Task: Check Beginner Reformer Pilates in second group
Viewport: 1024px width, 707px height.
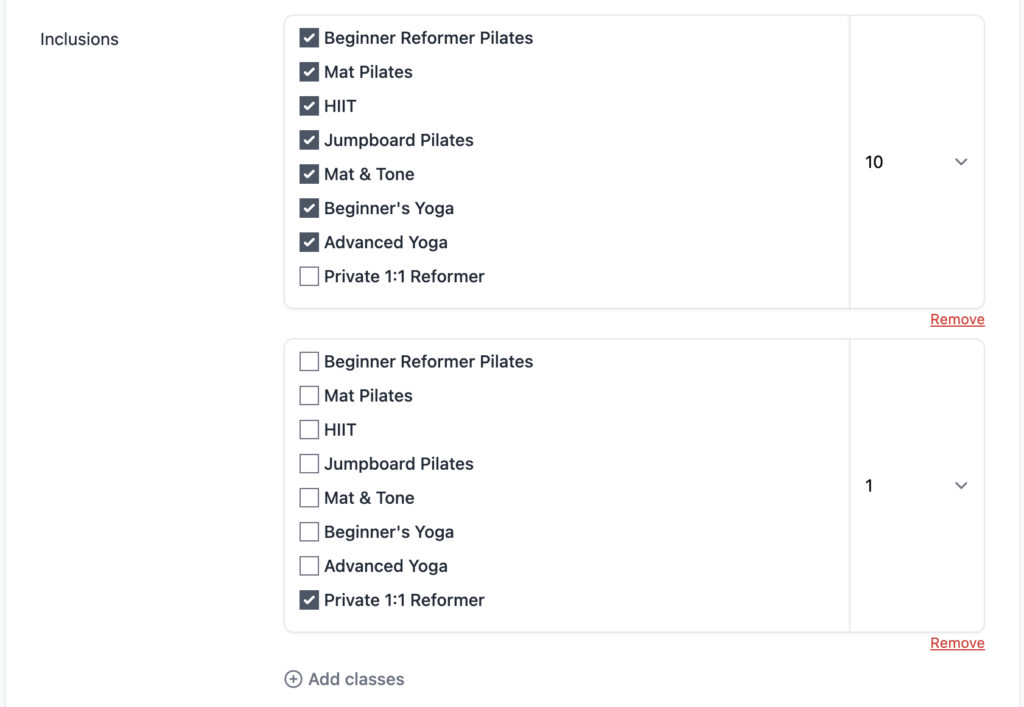Action: 309,362
